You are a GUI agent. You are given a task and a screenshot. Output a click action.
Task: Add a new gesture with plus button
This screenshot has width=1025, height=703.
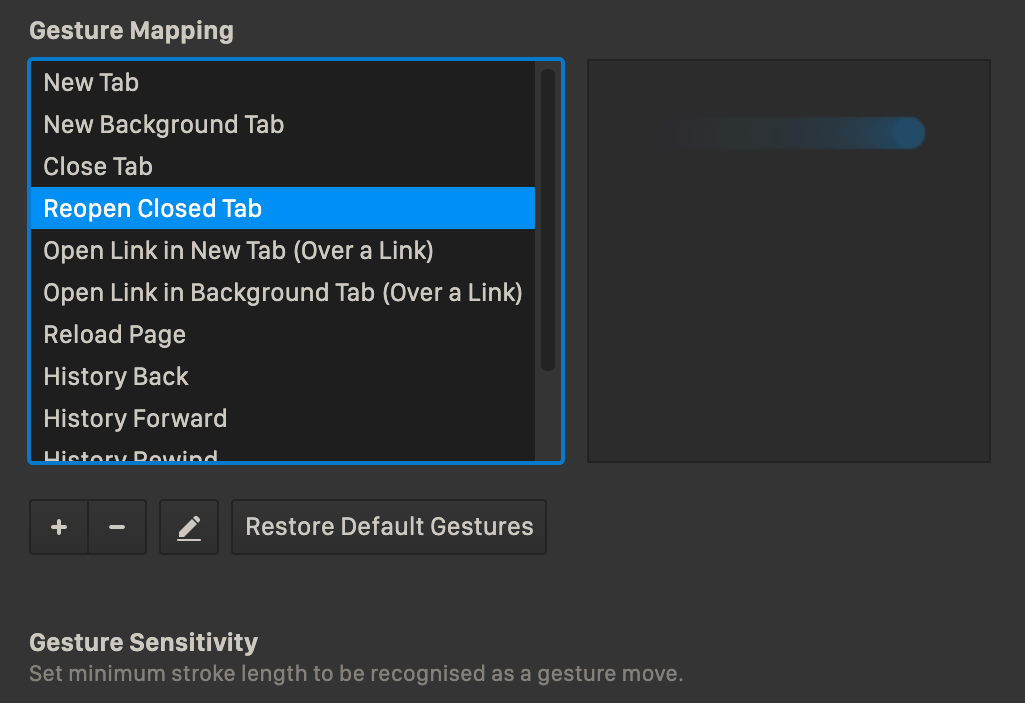coord(59,527)
